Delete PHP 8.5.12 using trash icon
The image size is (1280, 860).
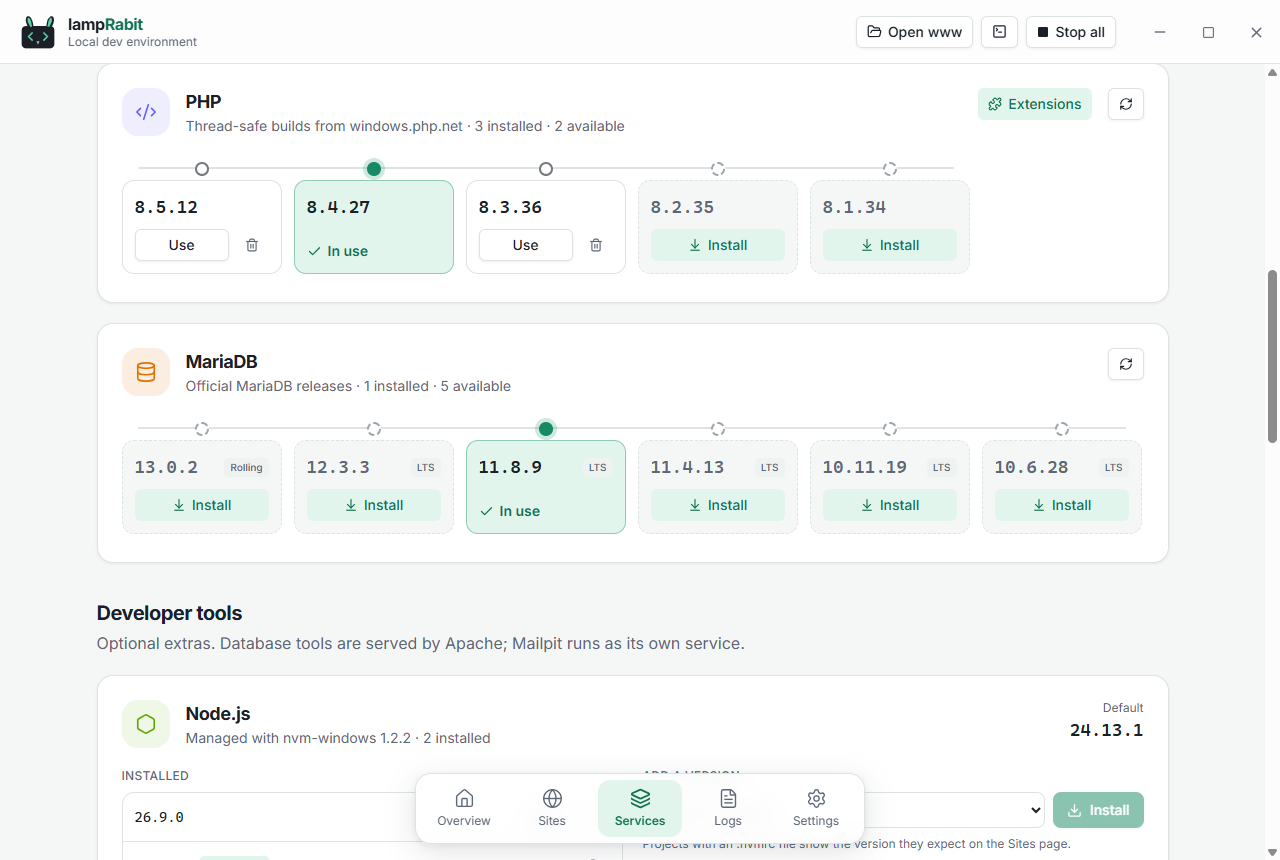point(252,245)
